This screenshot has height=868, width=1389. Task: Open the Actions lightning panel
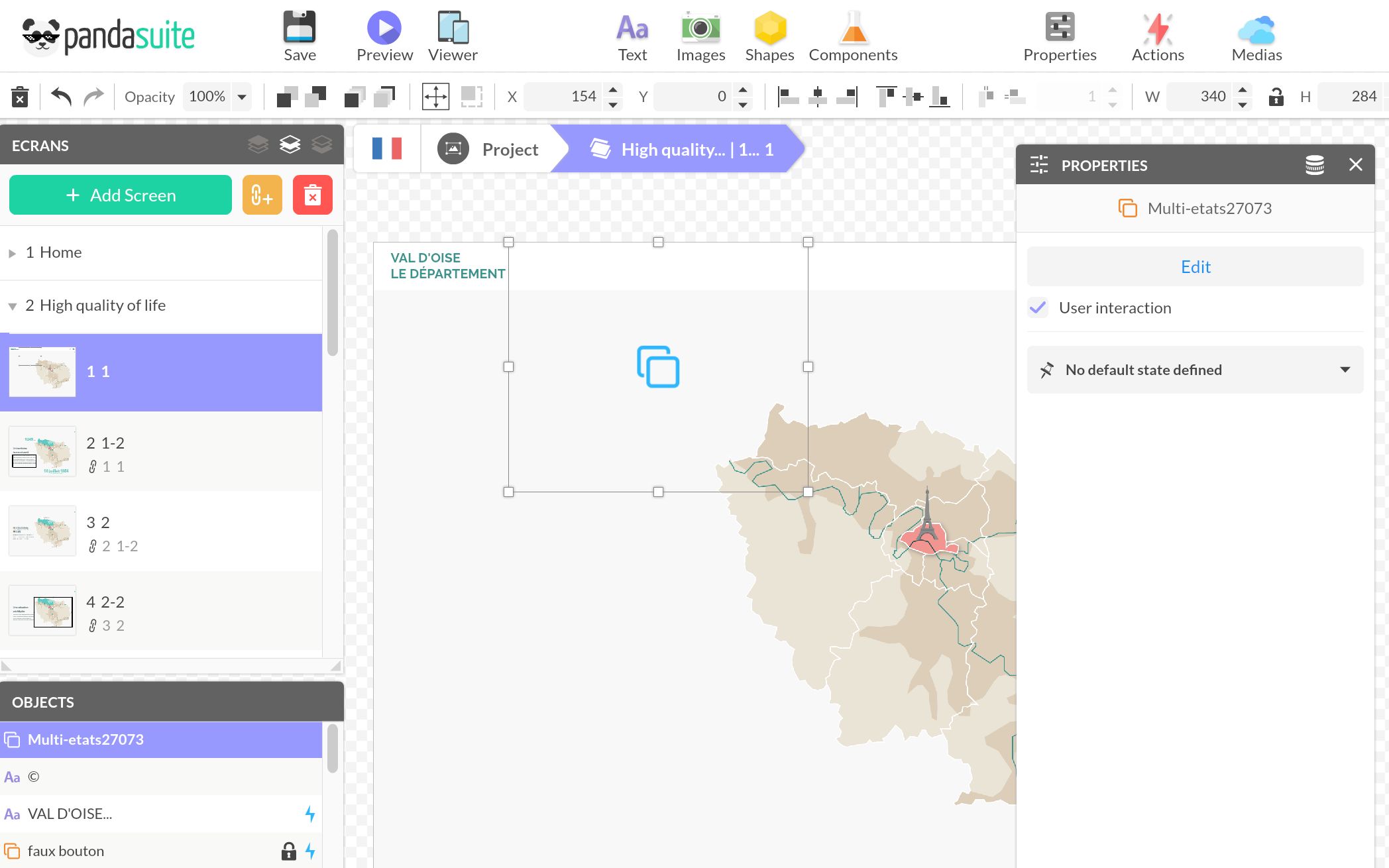tap(1157, 28)
